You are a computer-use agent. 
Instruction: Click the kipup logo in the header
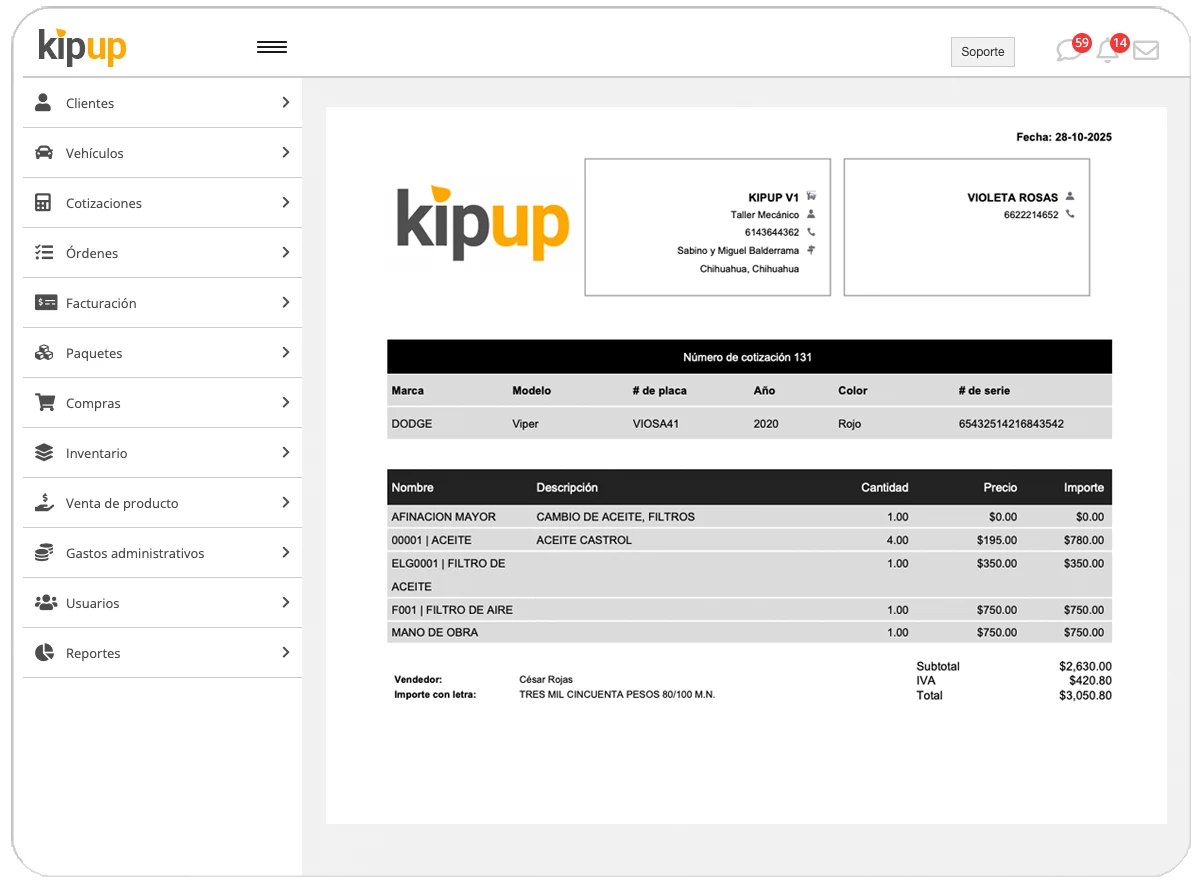click(81, 47)
